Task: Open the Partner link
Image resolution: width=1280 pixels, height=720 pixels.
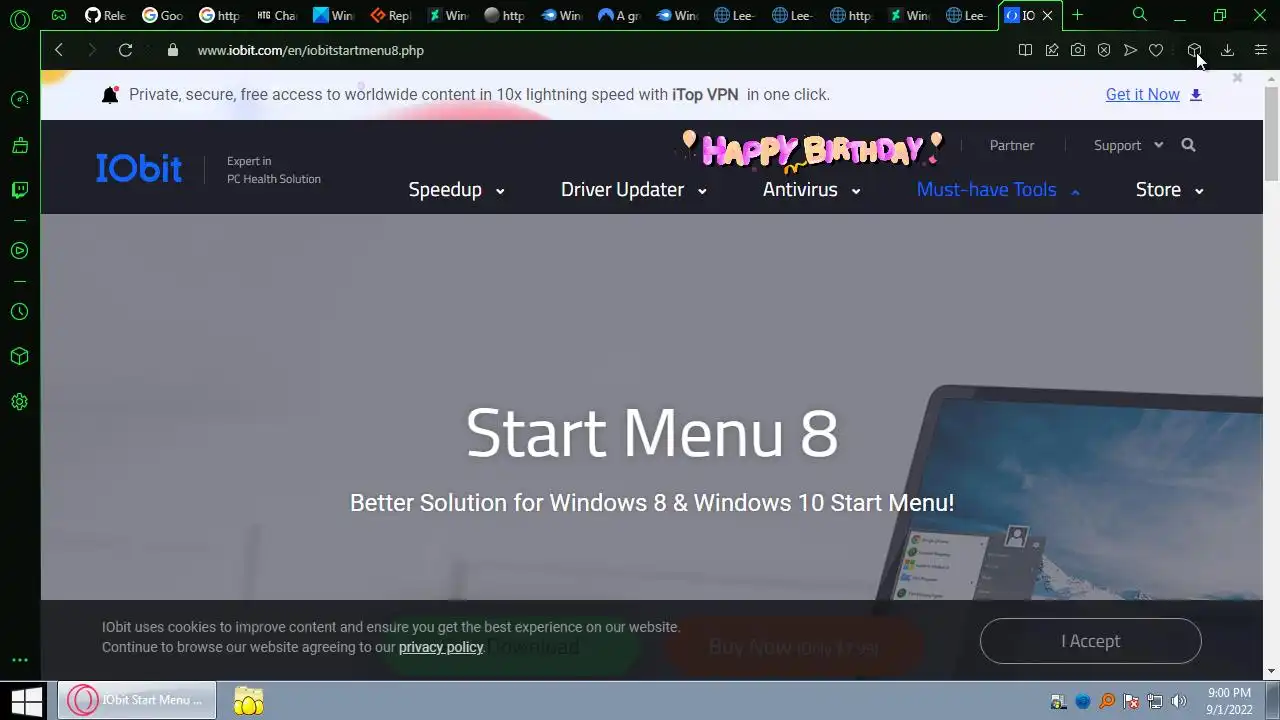Action: click(1011, 145)
